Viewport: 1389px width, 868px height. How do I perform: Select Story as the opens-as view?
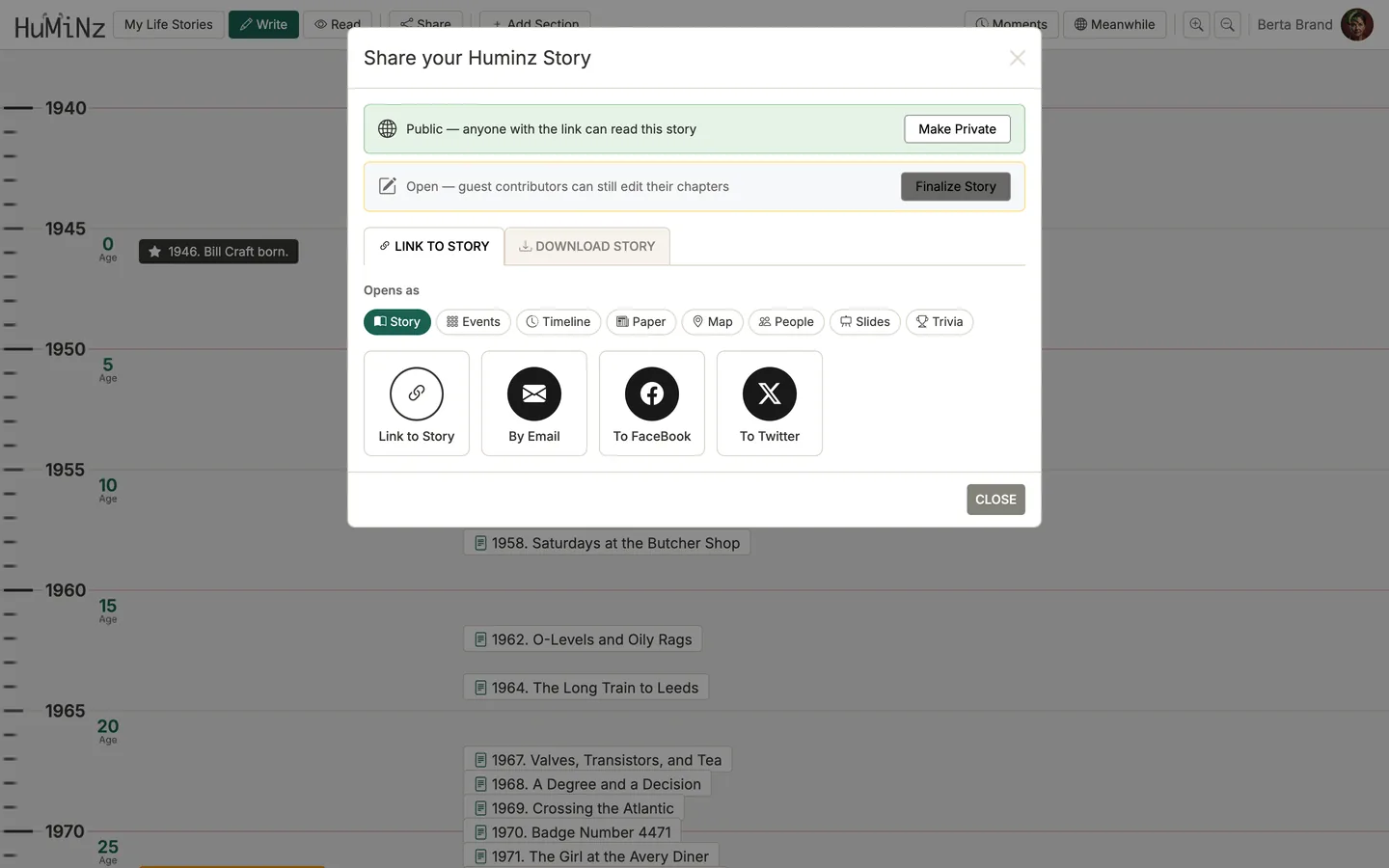[x=397, y=322]
